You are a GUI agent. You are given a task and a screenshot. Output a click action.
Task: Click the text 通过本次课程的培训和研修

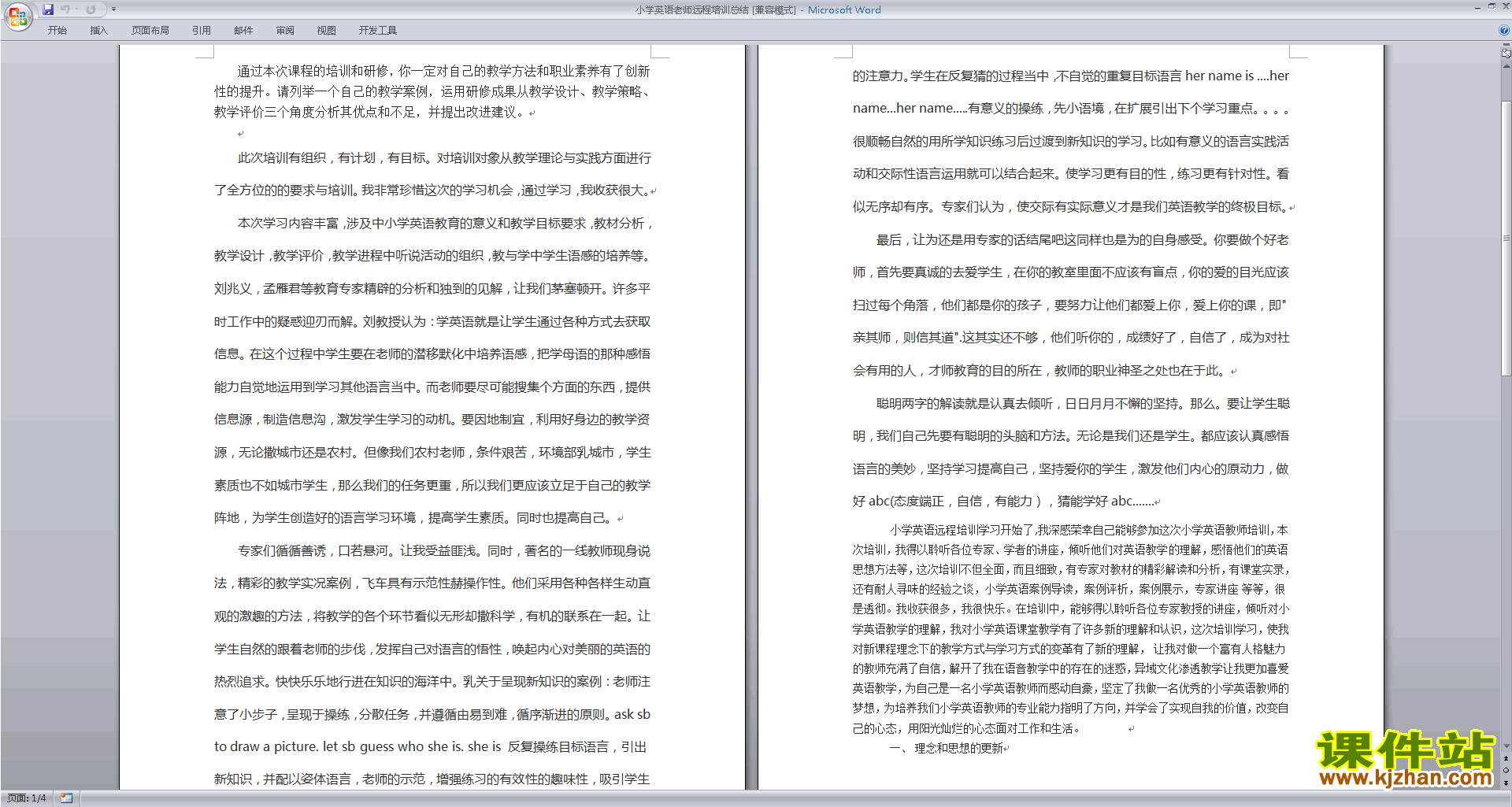(313, 72)
